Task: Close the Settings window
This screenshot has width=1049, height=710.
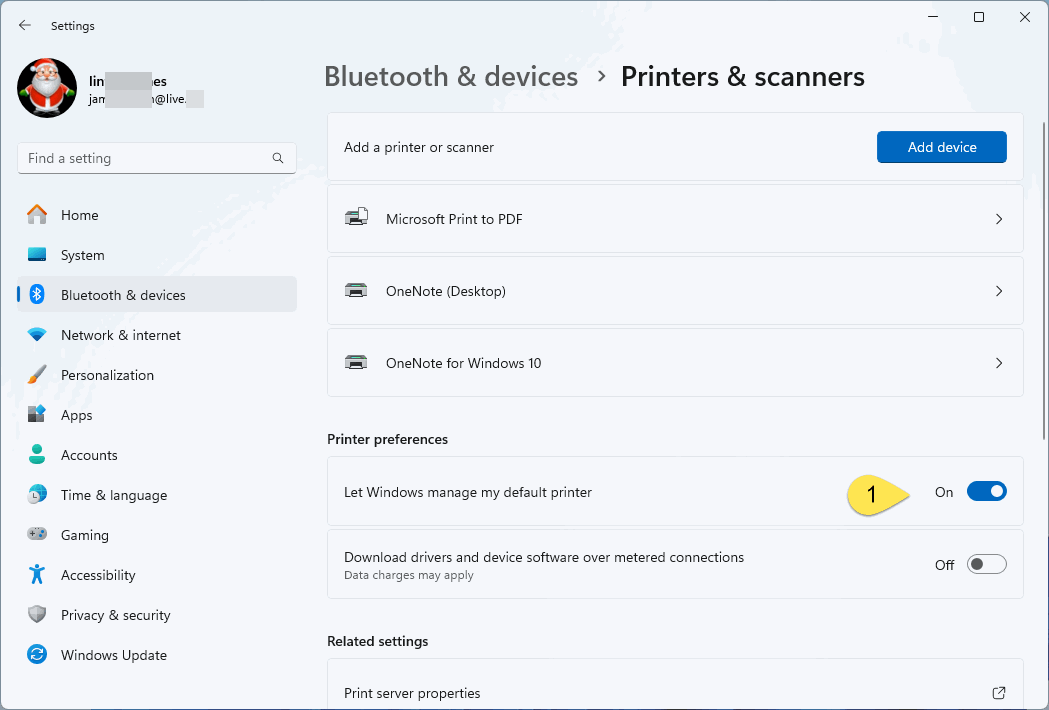Action: point(1024,17)
